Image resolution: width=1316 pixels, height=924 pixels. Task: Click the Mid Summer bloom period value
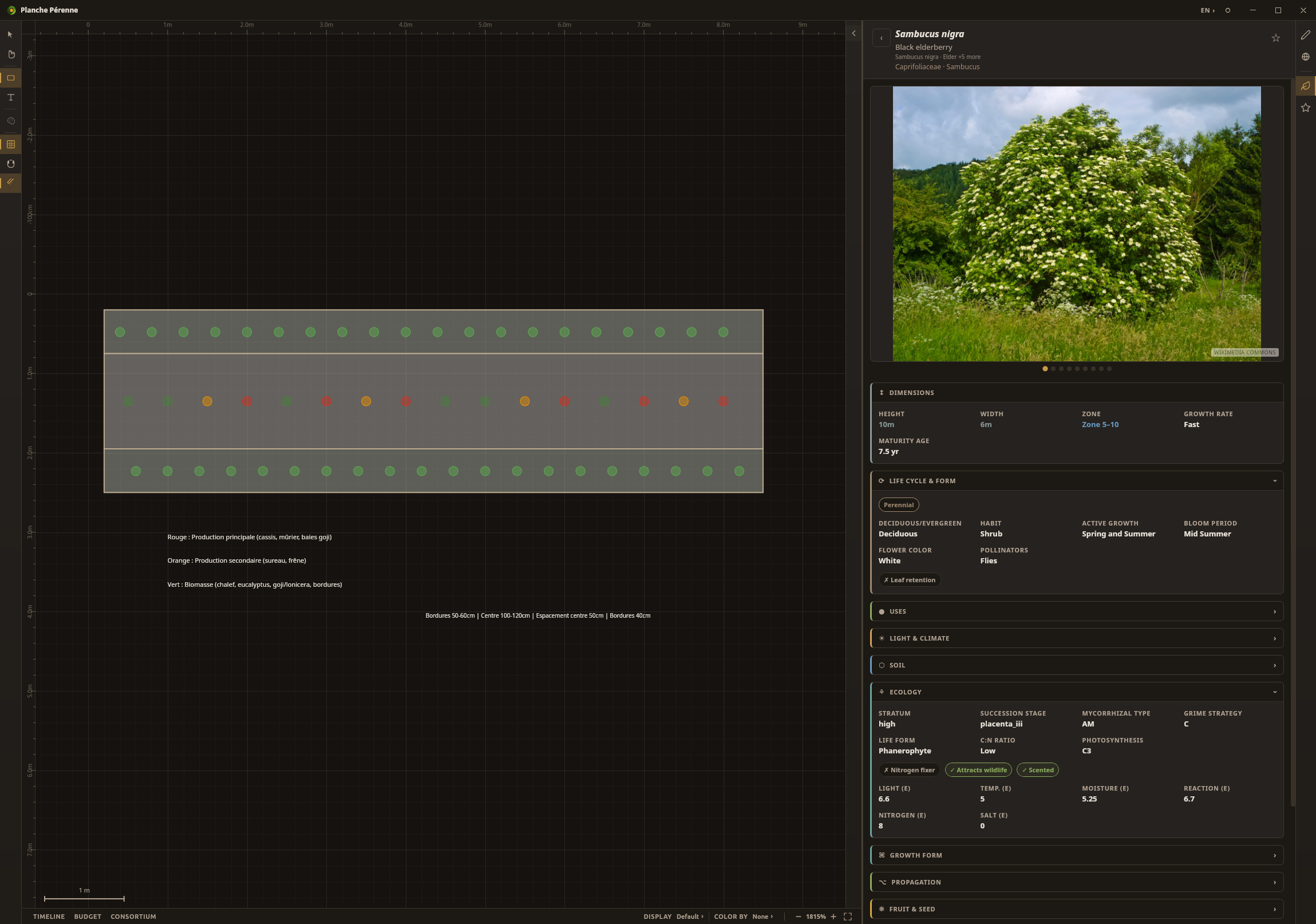coord(1207,534)
